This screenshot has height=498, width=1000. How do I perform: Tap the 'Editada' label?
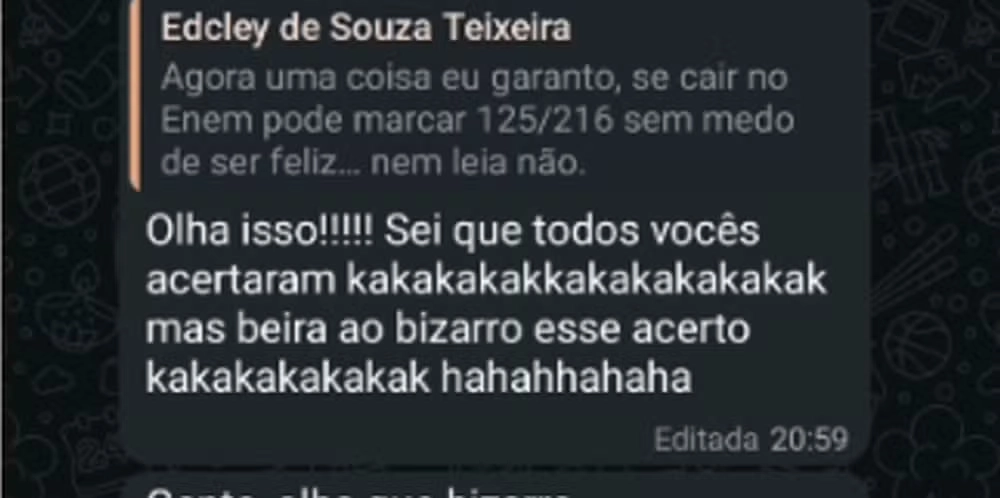pyautogui.click(x=707, y=440)
